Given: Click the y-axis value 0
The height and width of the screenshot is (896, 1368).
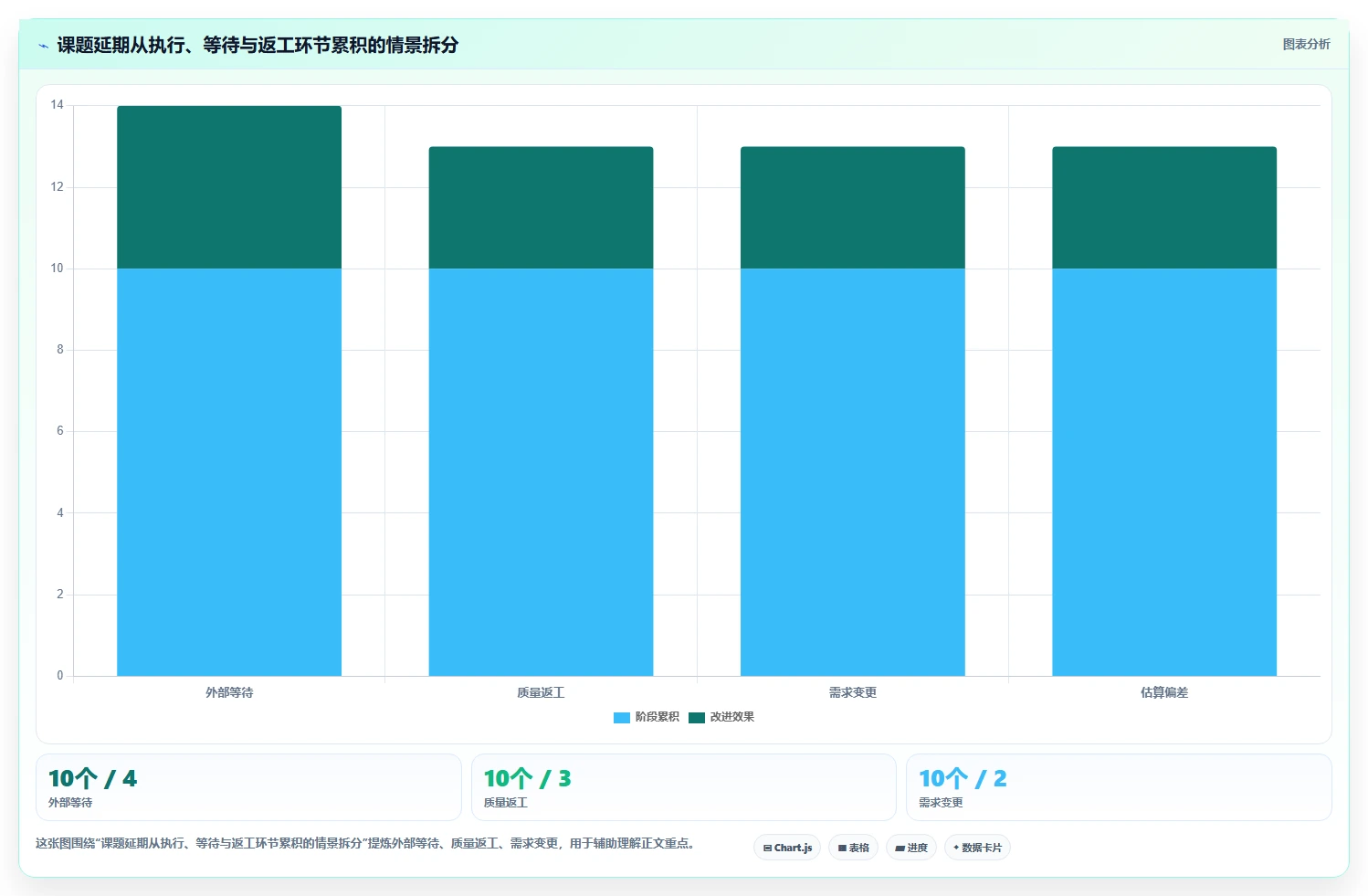Looking at the screenshot, I should pos(60,676).
